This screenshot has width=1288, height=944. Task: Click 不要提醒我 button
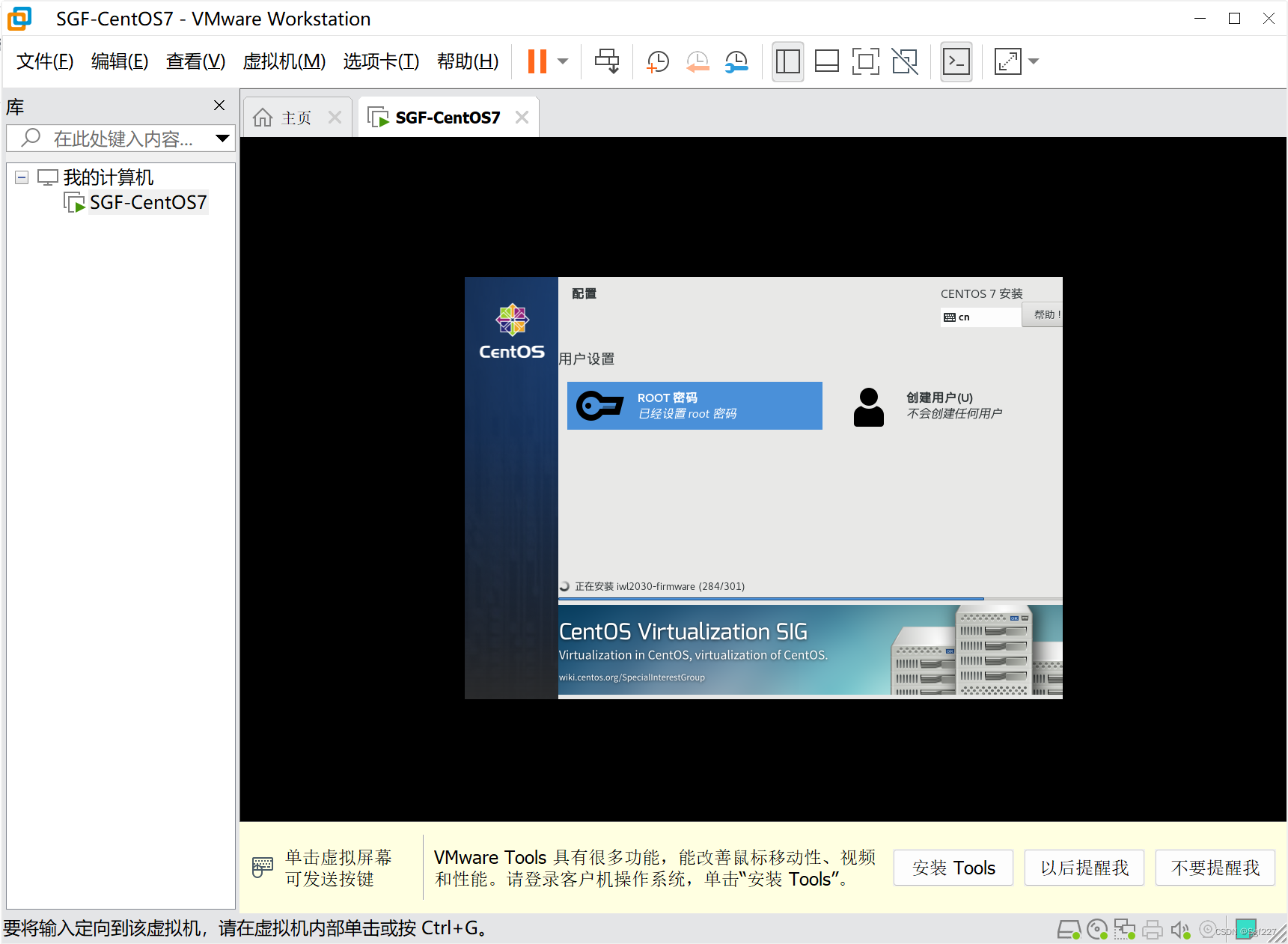tap(1215, 868)
